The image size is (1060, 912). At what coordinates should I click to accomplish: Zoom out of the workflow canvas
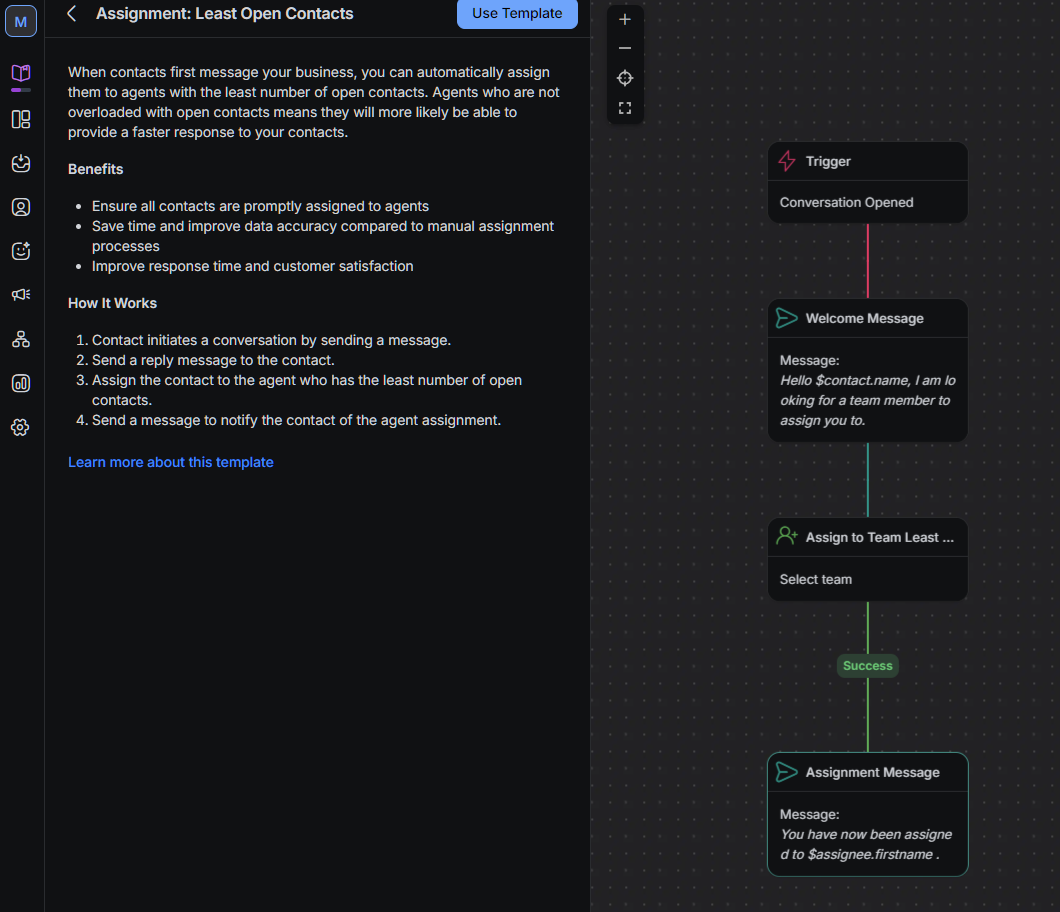coord(625,48)
